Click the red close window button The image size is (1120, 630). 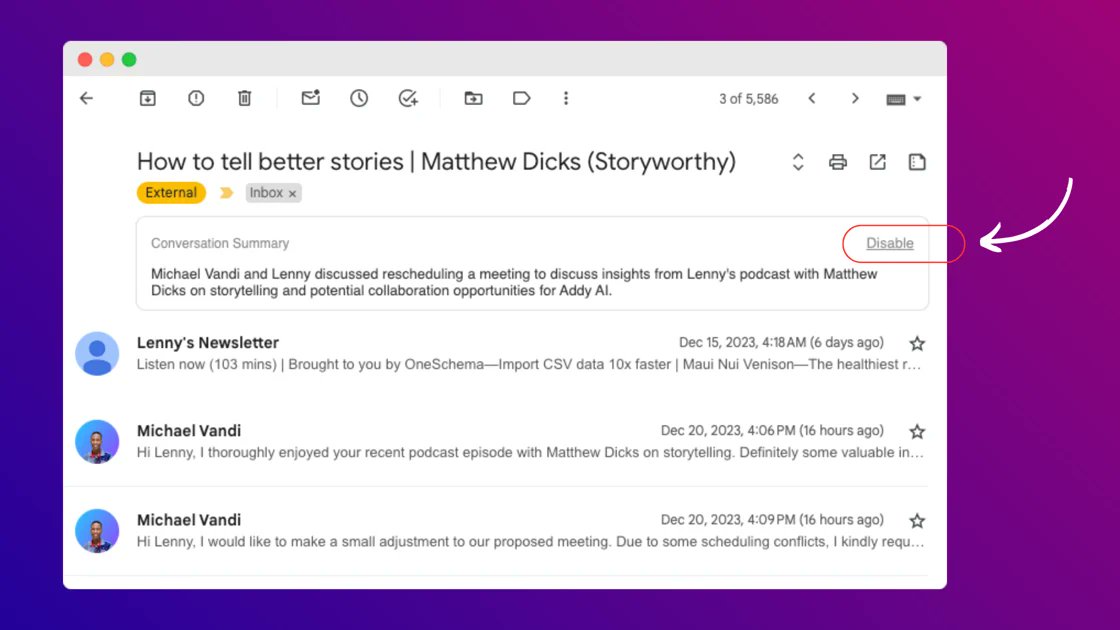pos(85,59)
